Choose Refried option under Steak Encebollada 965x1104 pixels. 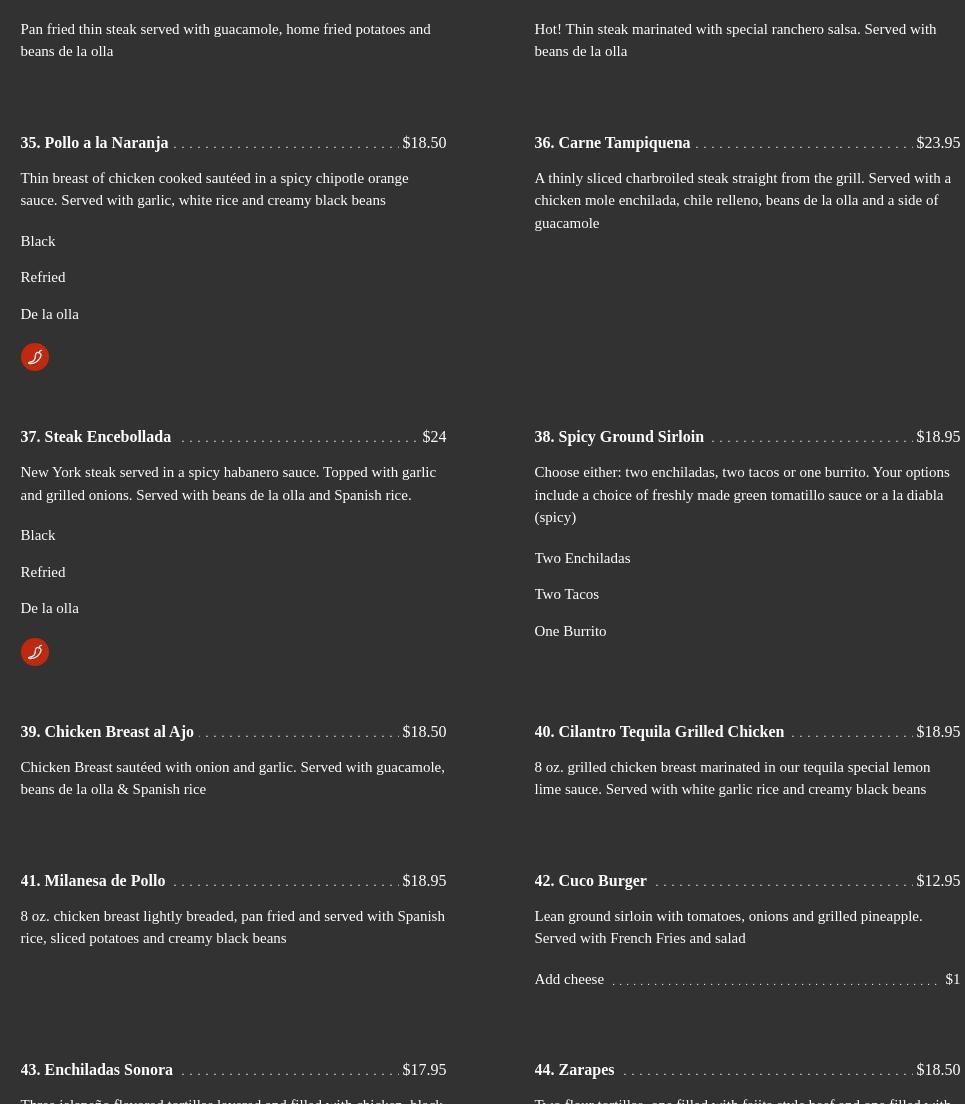pos(43,572)
